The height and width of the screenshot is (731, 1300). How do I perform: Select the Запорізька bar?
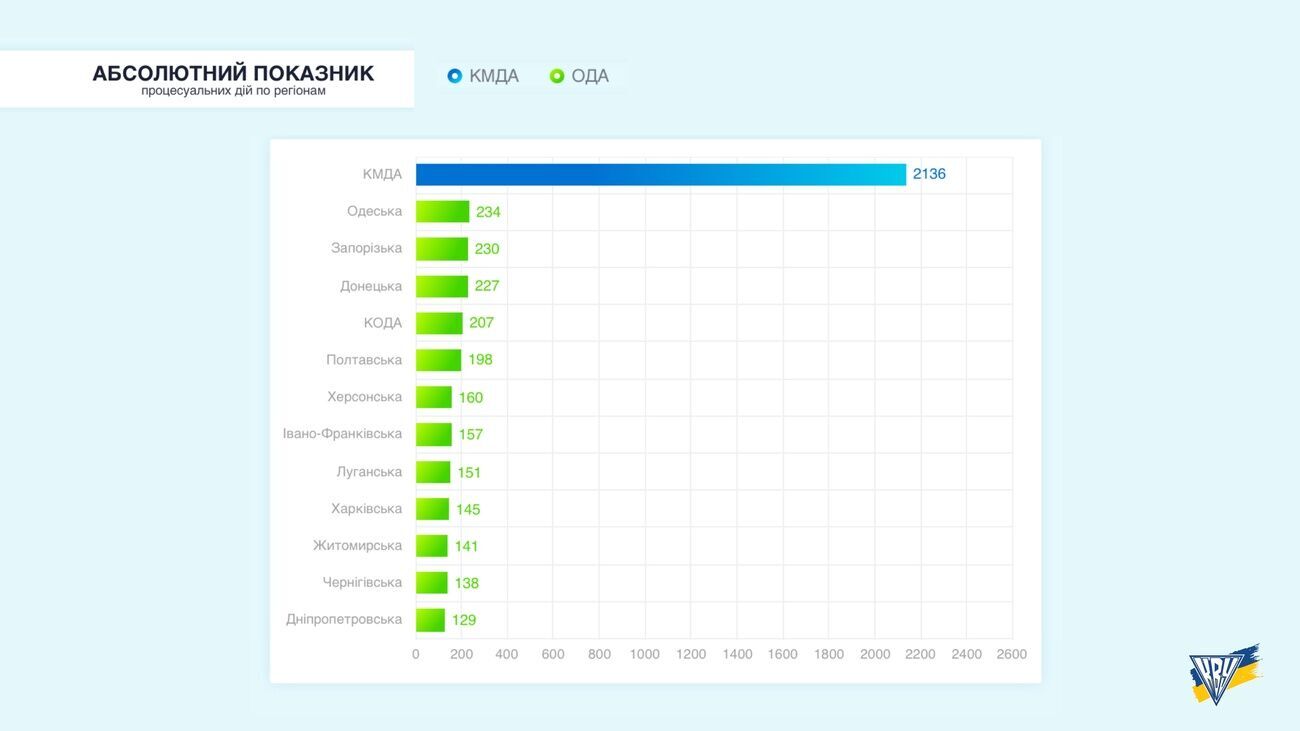[x=442, y=249]
